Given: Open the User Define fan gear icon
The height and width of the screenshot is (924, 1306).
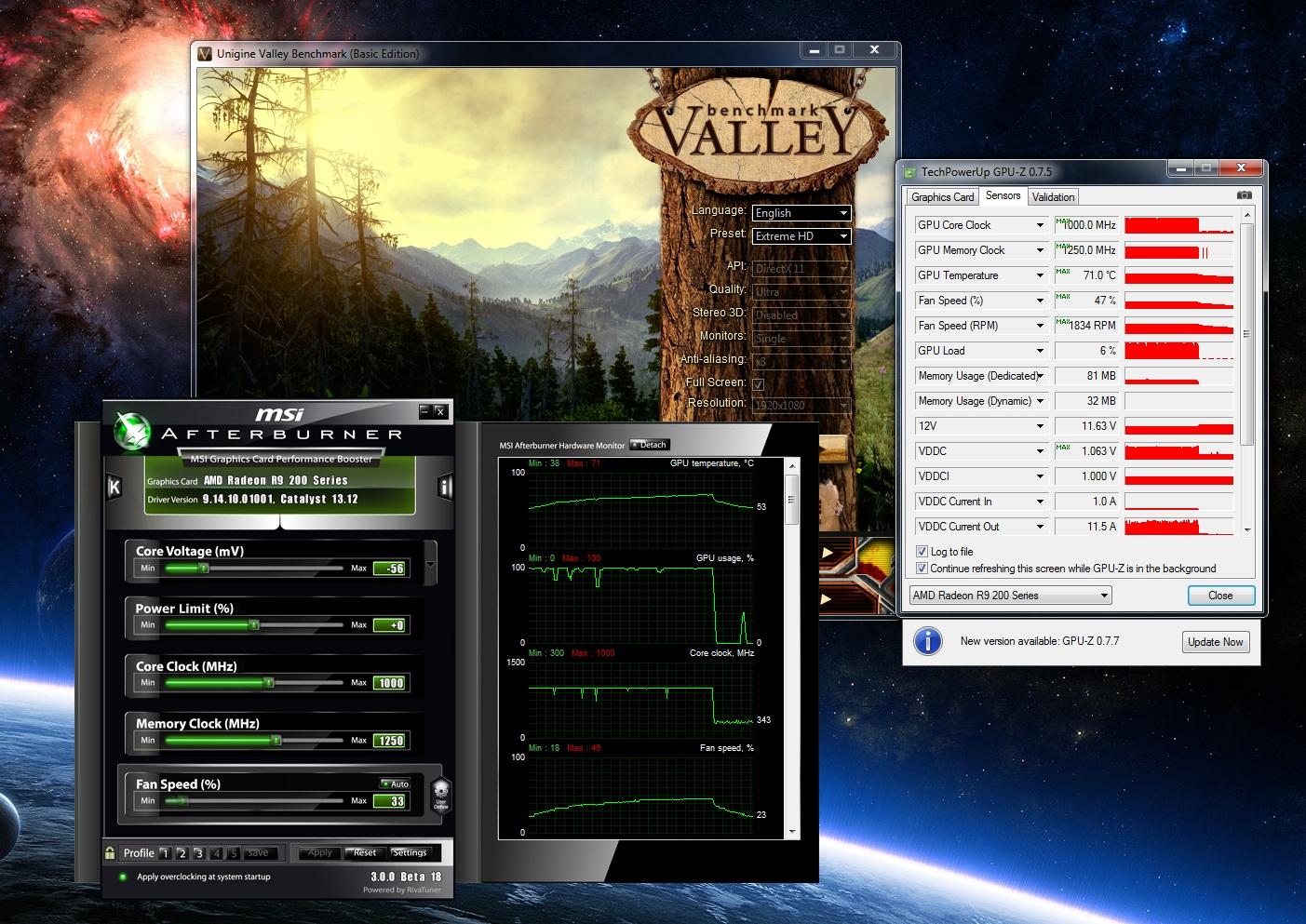Looking at the screenshot, I should pos(441,794).
